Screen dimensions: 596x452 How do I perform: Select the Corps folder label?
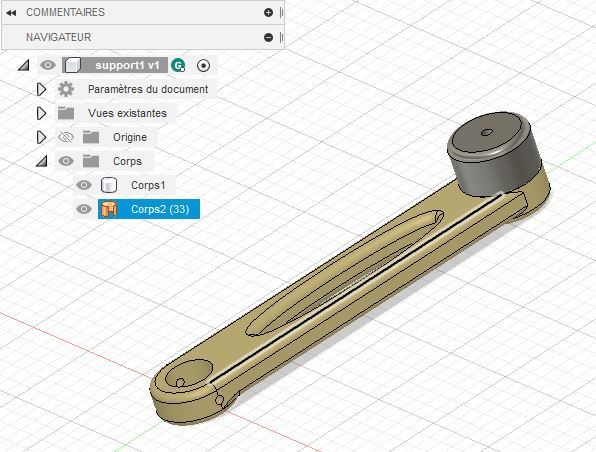pos(127,161)
